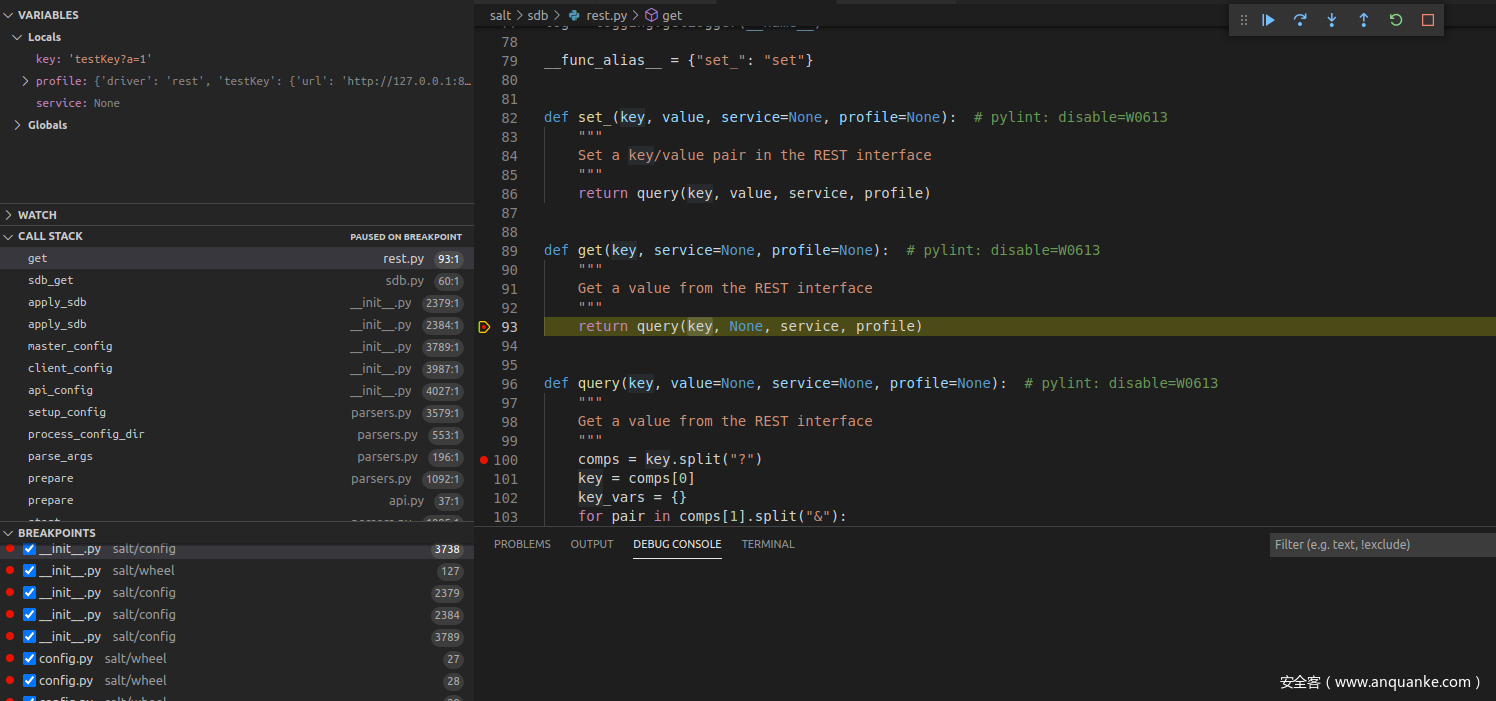Expand the profile variable in Locals

point(25,81)
